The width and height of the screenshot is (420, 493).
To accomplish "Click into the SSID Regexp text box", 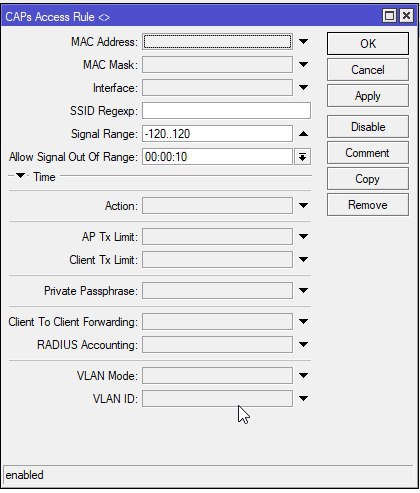I will click(226, 111).
